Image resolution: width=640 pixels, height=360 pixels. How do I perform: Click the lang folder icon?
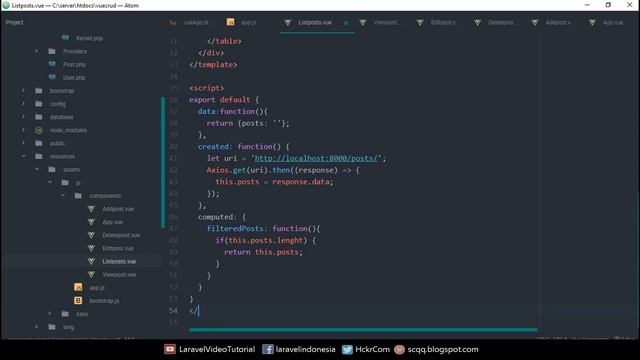(52, 327)
